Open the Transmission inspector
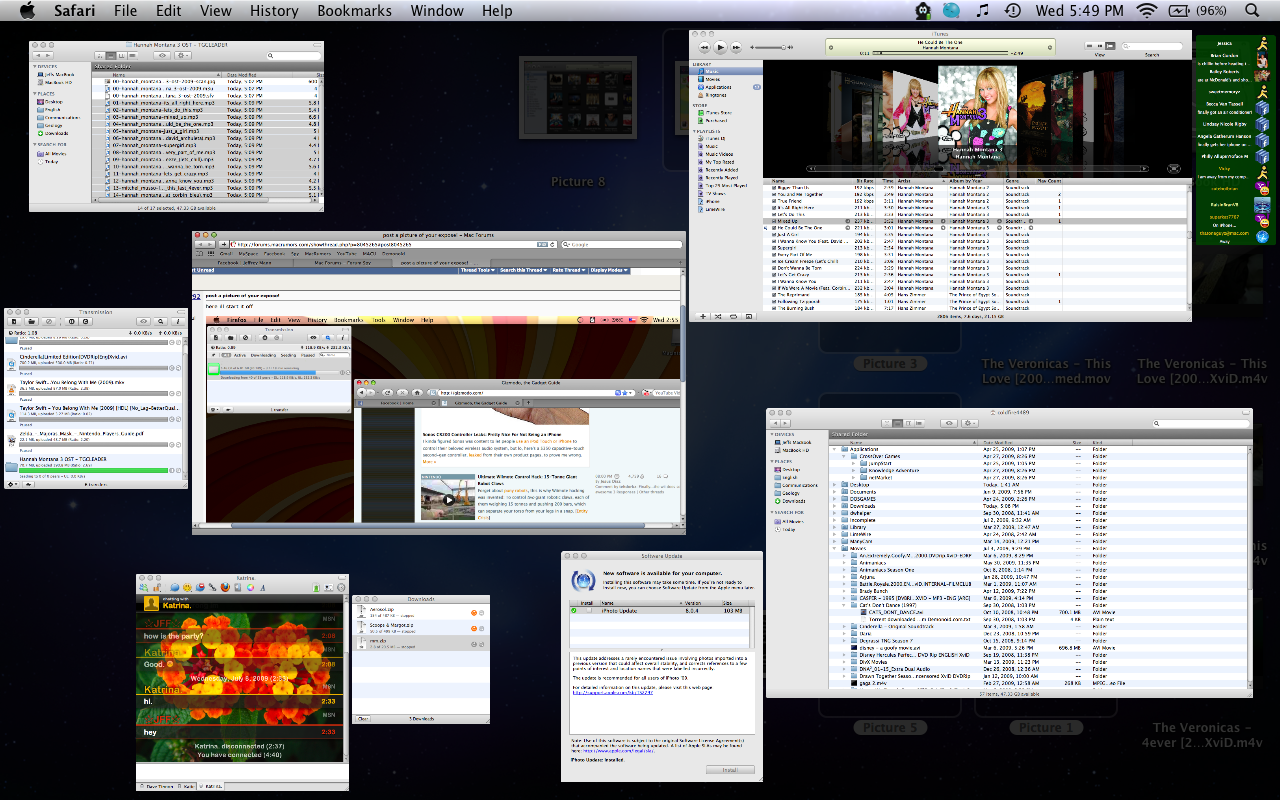 pos(178,322)
